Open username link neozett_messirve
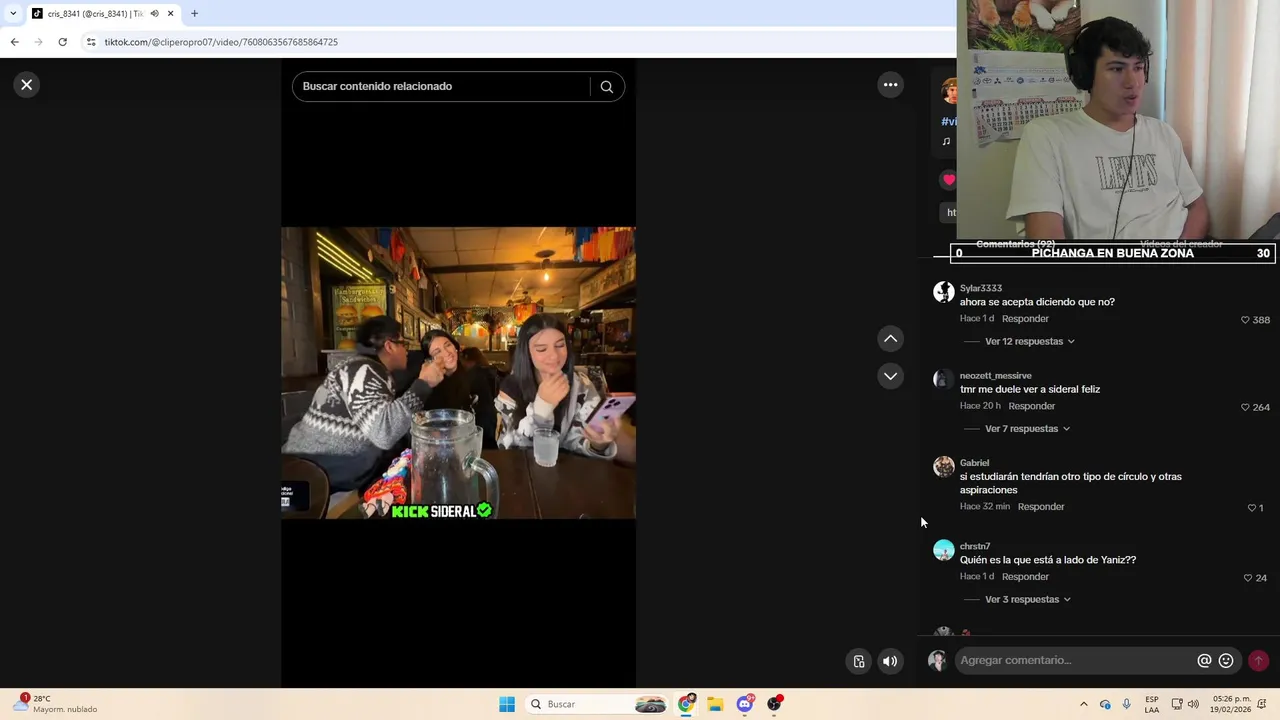 pos(996,376)
